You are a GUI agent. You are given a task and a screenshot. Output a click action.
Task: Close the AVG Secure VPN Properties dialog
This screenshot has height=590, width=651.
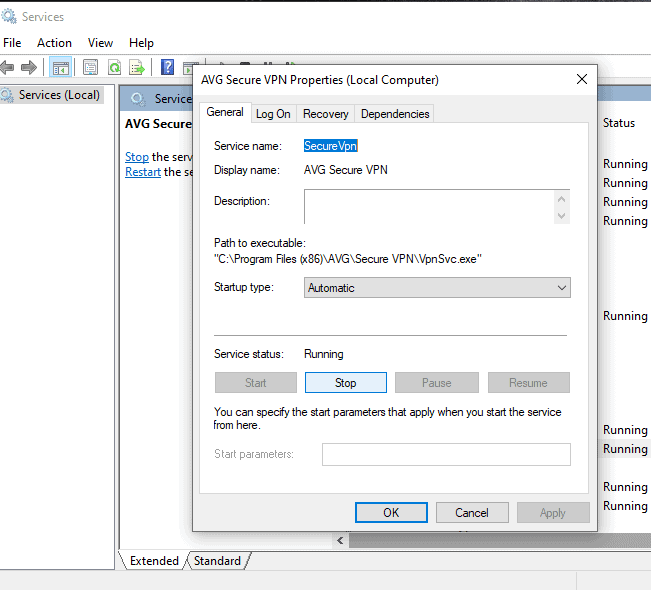(x=582, y=80)
